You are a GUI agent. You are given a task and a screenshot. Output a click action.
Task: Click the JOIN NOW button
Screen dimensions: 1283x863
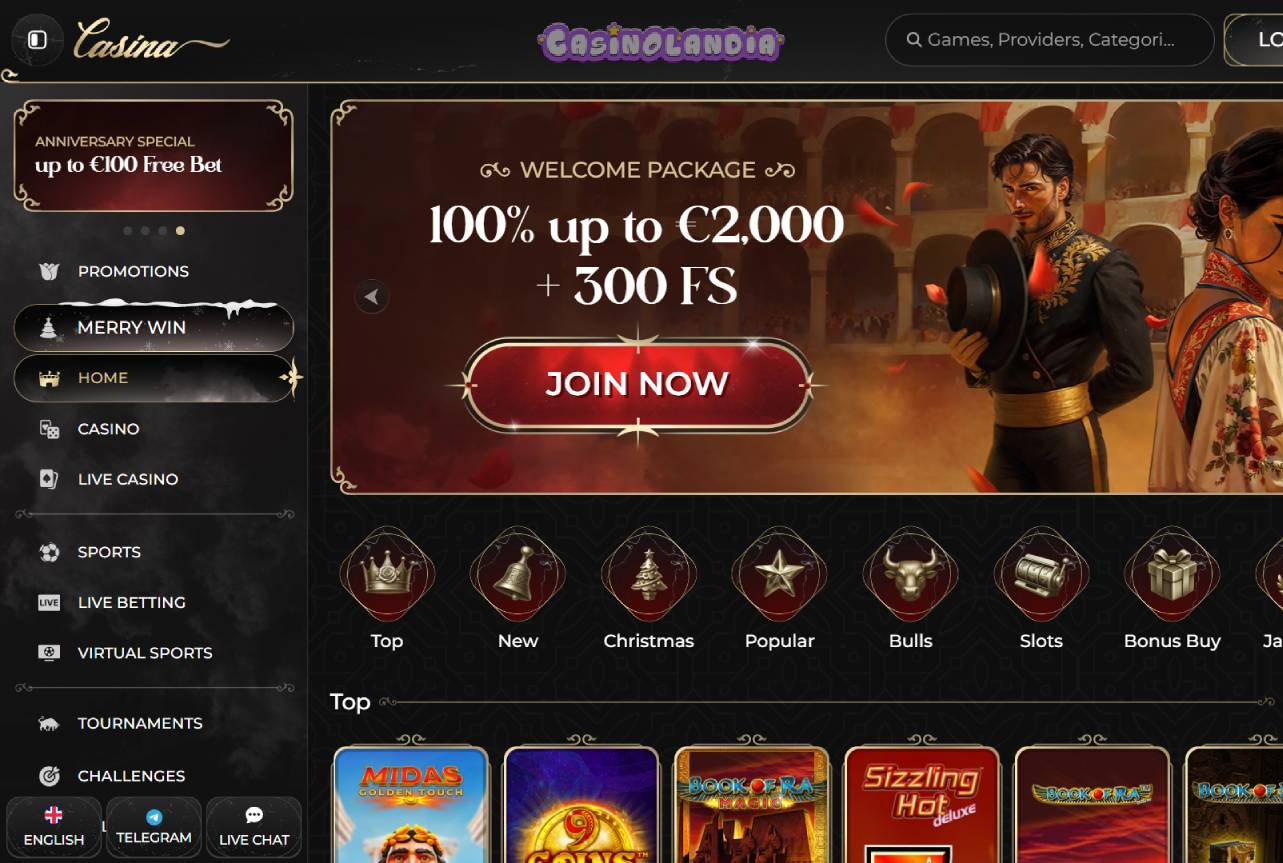[637, 384]
